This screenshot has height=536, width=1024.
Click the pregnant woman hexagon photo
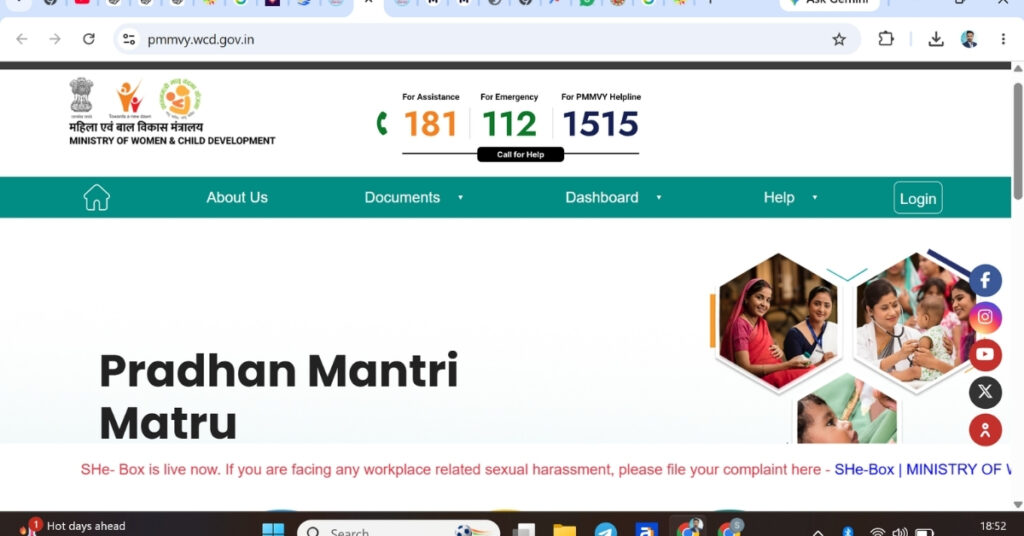777,322
